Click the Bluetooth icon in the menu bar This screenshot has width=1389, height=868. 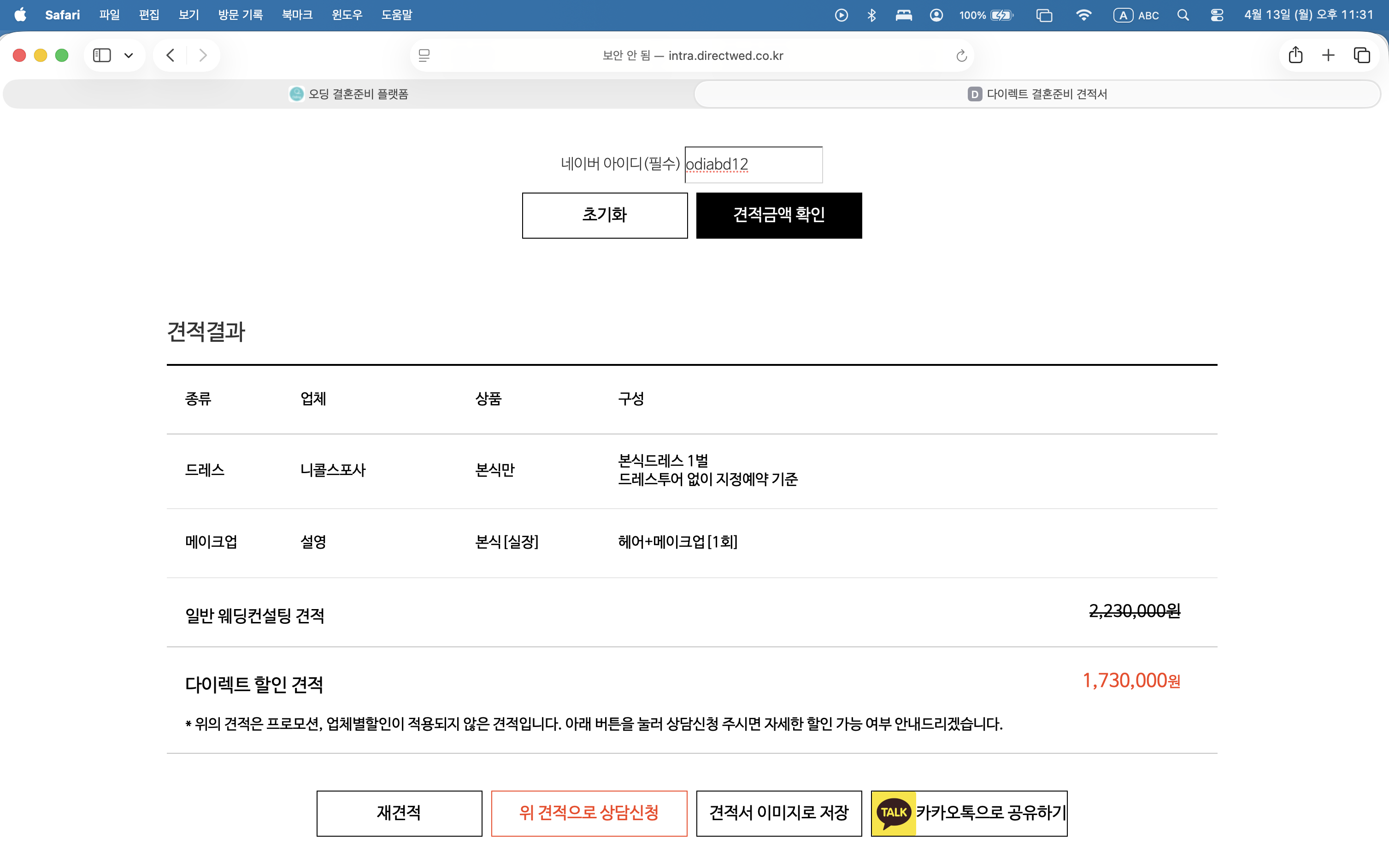871,15
